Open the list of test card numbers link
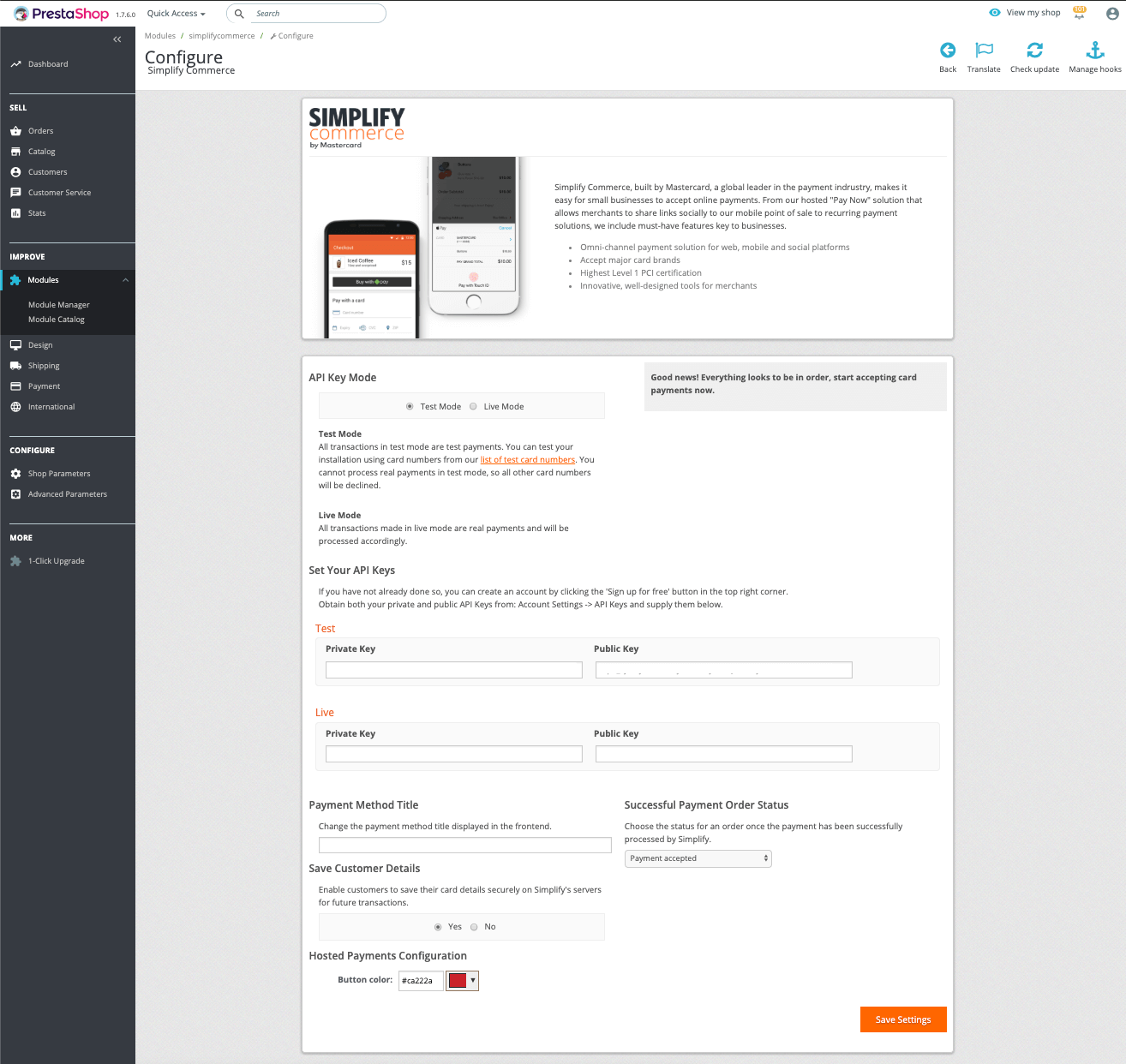Image resolution: width=1126 pixels, height=1064 pixels. (528, 460)
